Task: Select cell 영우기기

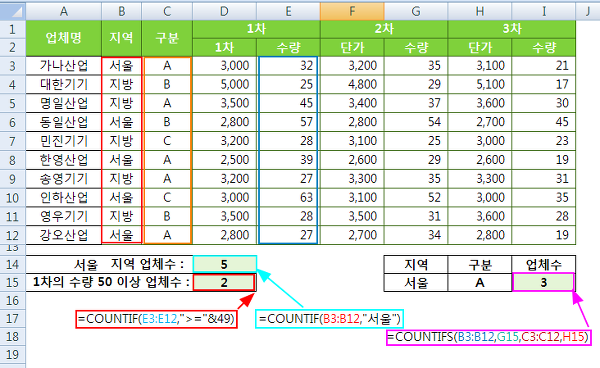Action: [64, 216]
